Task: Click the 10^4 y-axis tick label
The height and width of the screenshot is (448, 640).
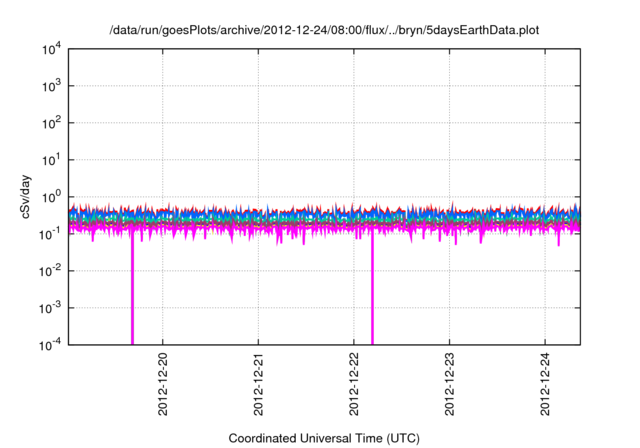Action: (x=52, y=50)
